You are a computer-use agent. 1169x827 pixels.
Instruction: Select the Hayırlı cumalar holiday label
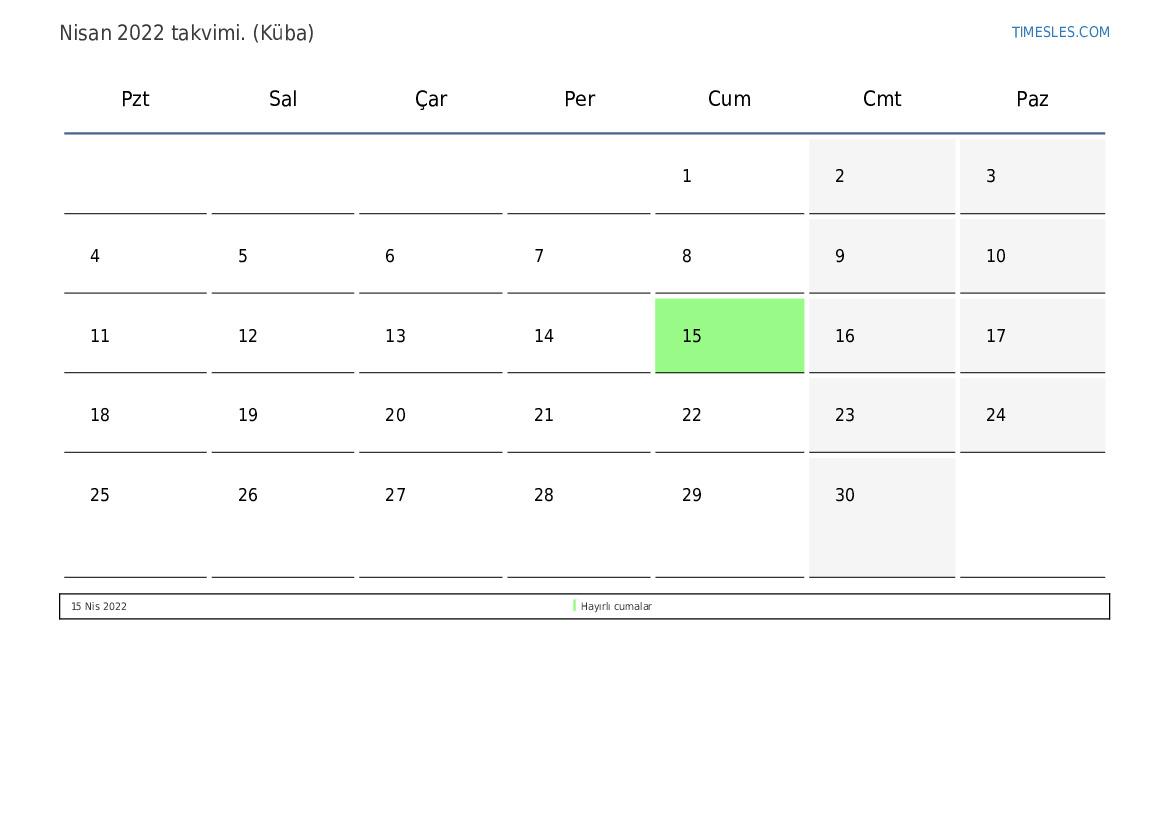pyautogui.click(x=616, y=606)
